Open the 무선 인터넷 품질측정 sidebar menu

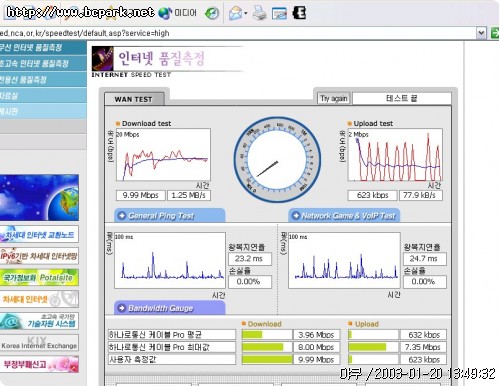pos(43,47)
